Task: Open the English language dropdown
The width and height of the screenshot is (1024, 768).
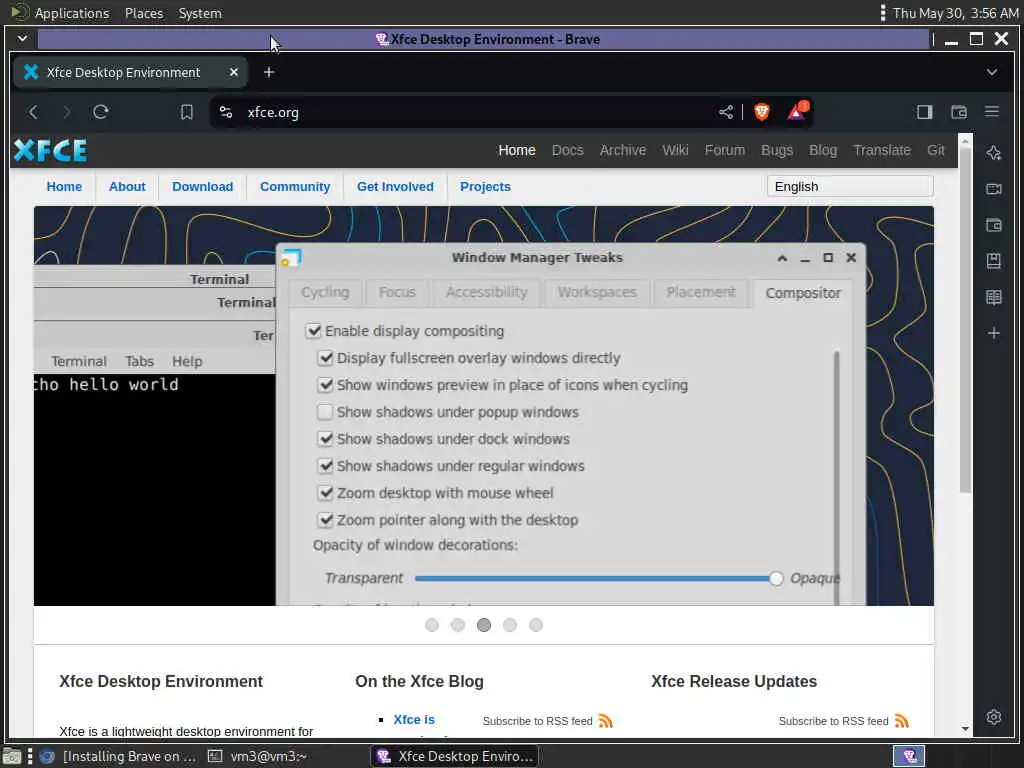Action: (850, 187)
